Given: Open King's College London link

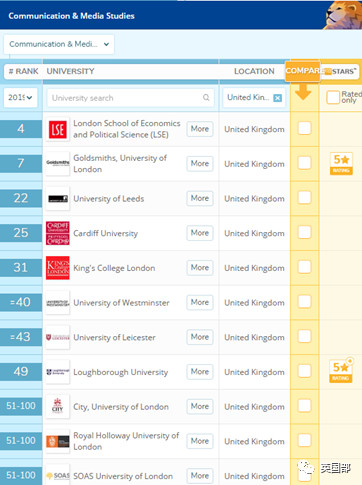Looking at the screenshot, I should pyautogui.click(x=114, y=268).
